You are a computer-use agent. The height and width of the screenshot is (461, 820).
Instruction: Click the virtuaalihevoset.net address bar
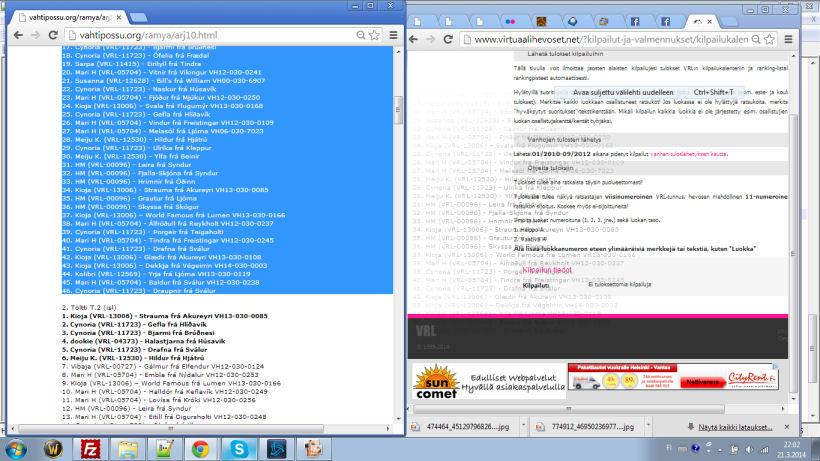(x=620, y=39)
